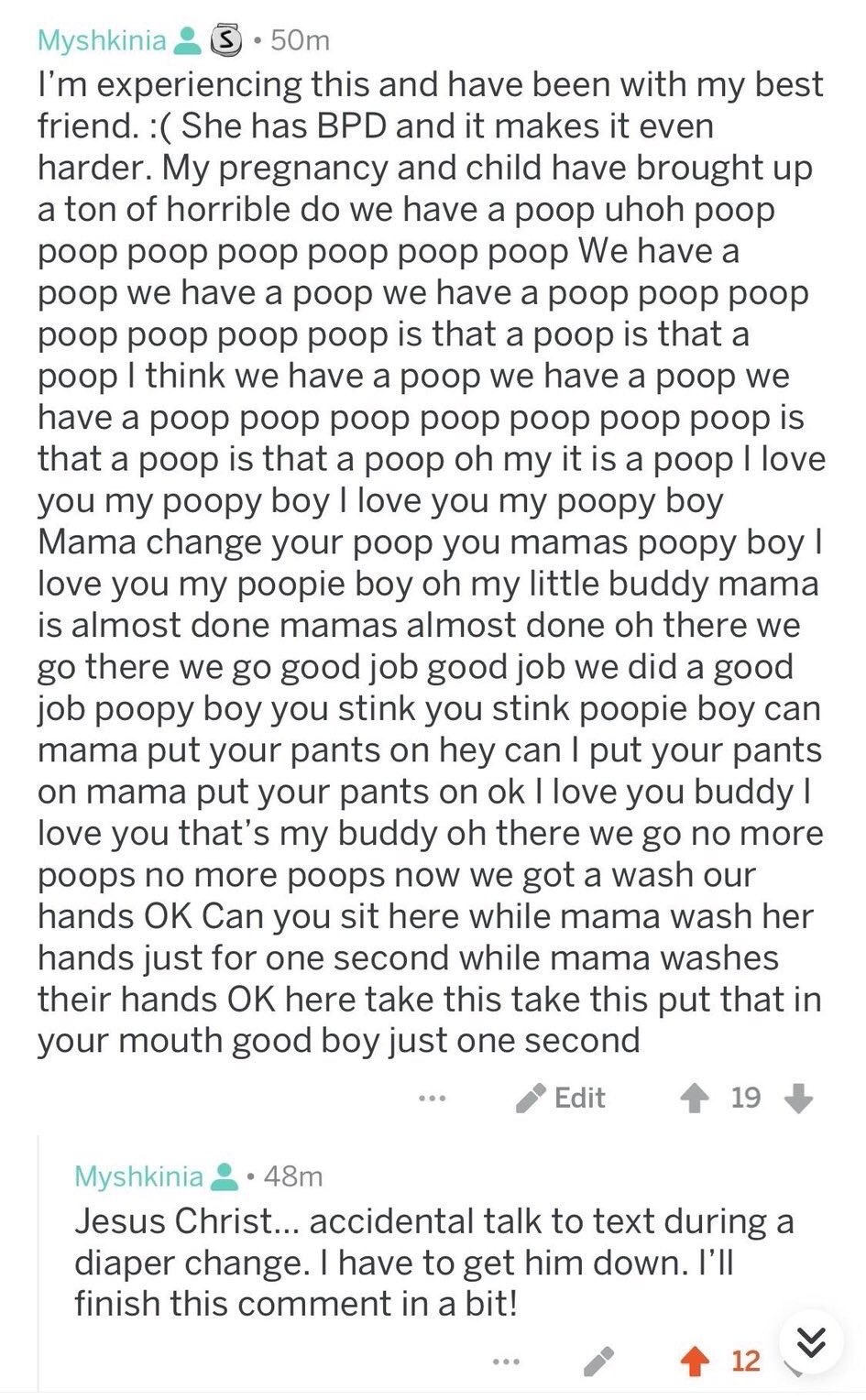This screenshot has height=1400, width=866.
Task: Downvote the first comment with 19 points
Action: click(799, 1098)
